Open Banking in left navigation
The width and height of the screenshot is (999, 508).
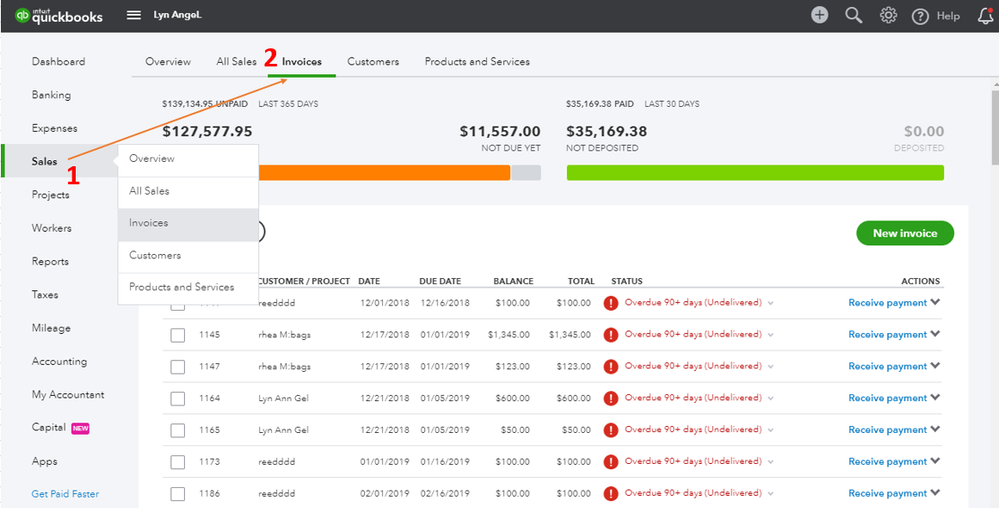(x=52, y=95)
